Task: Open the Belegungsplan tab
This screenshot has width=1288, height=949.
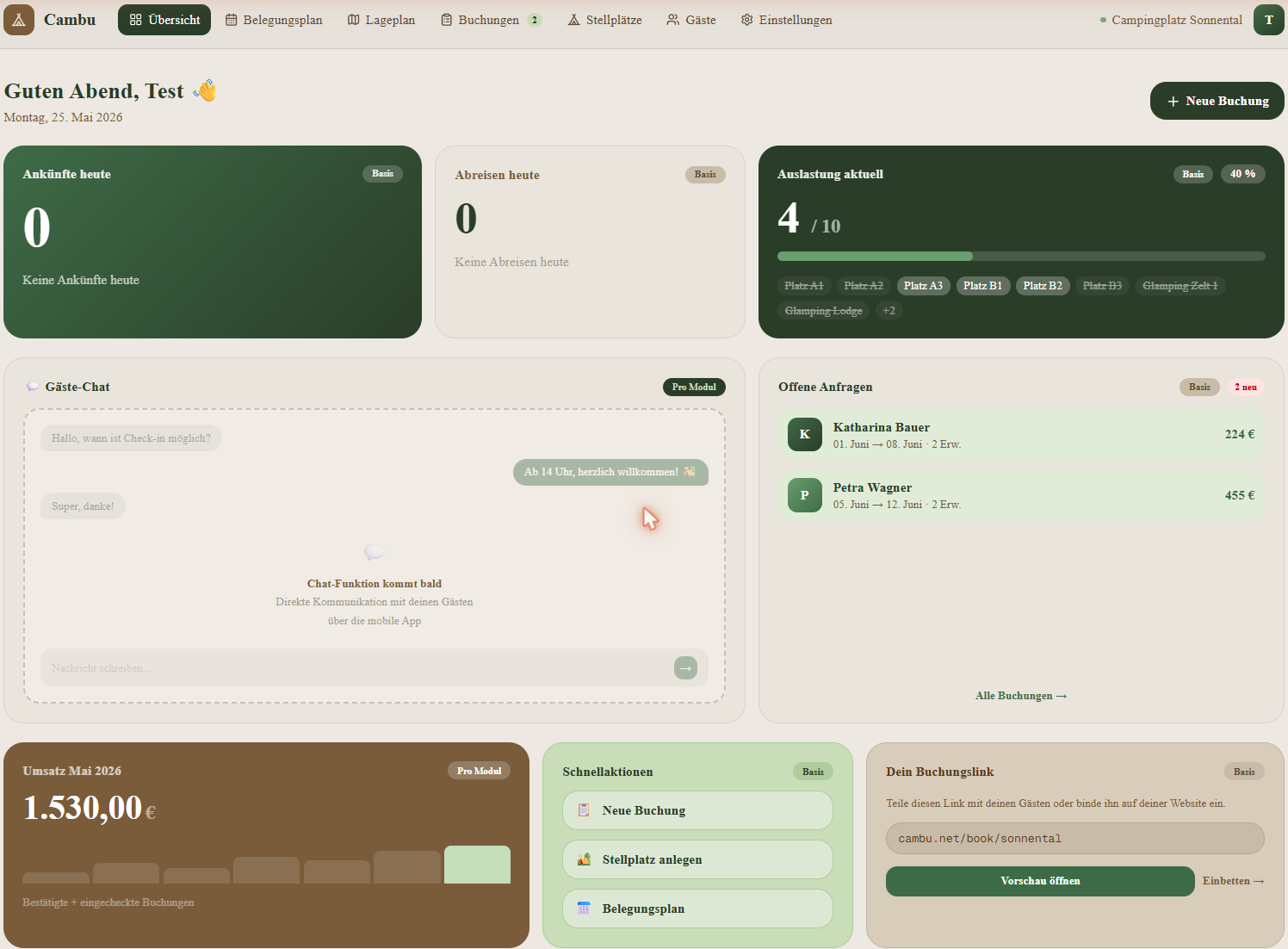Action: pyautogui.click(x=274, y=20)
